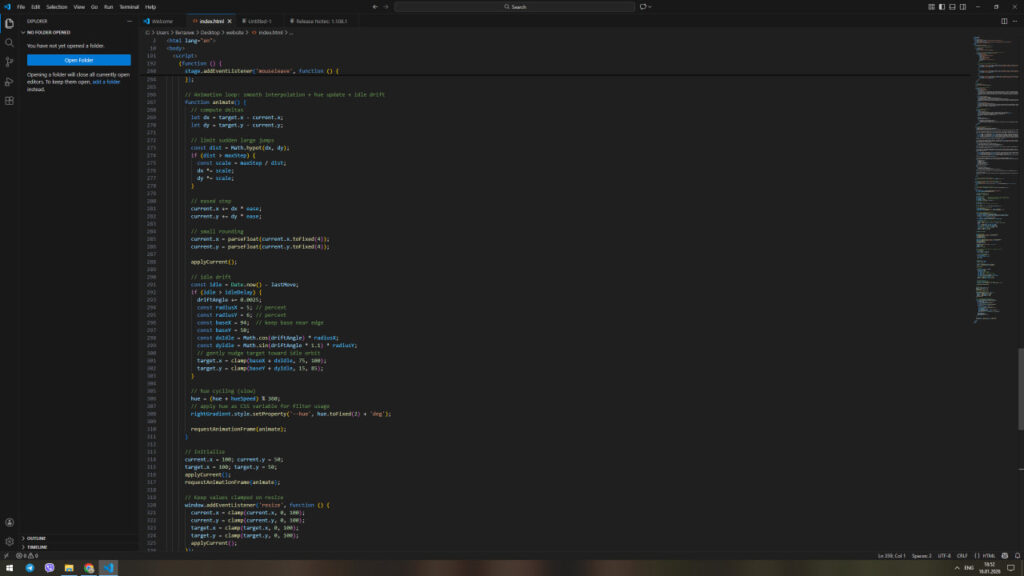Open the Help menu
This screenshot has width=1024, height=576.
tap(150, 7)
